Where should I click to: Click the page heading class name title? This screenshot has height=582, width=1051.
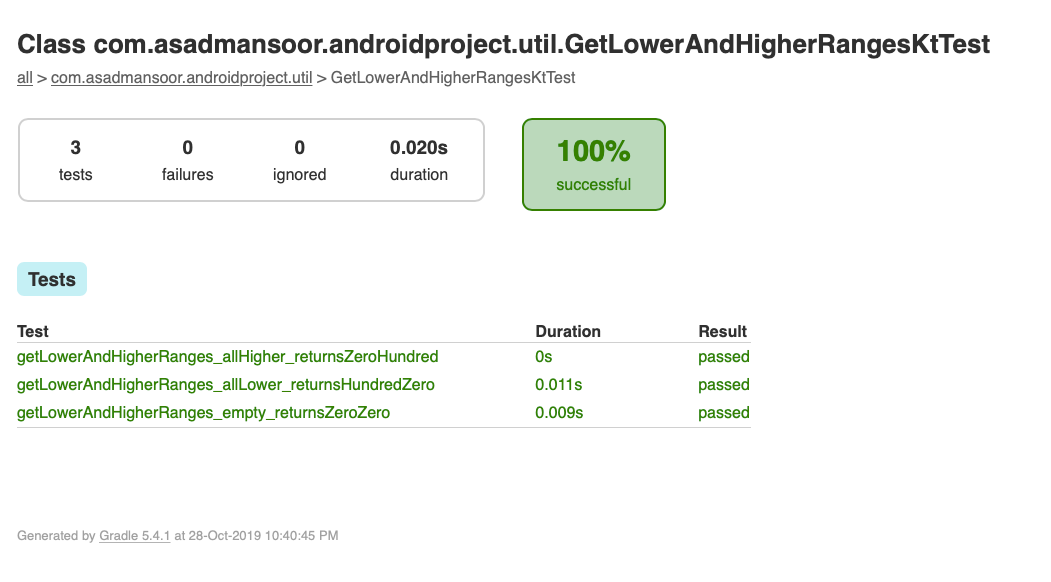[x=502, y=44]
